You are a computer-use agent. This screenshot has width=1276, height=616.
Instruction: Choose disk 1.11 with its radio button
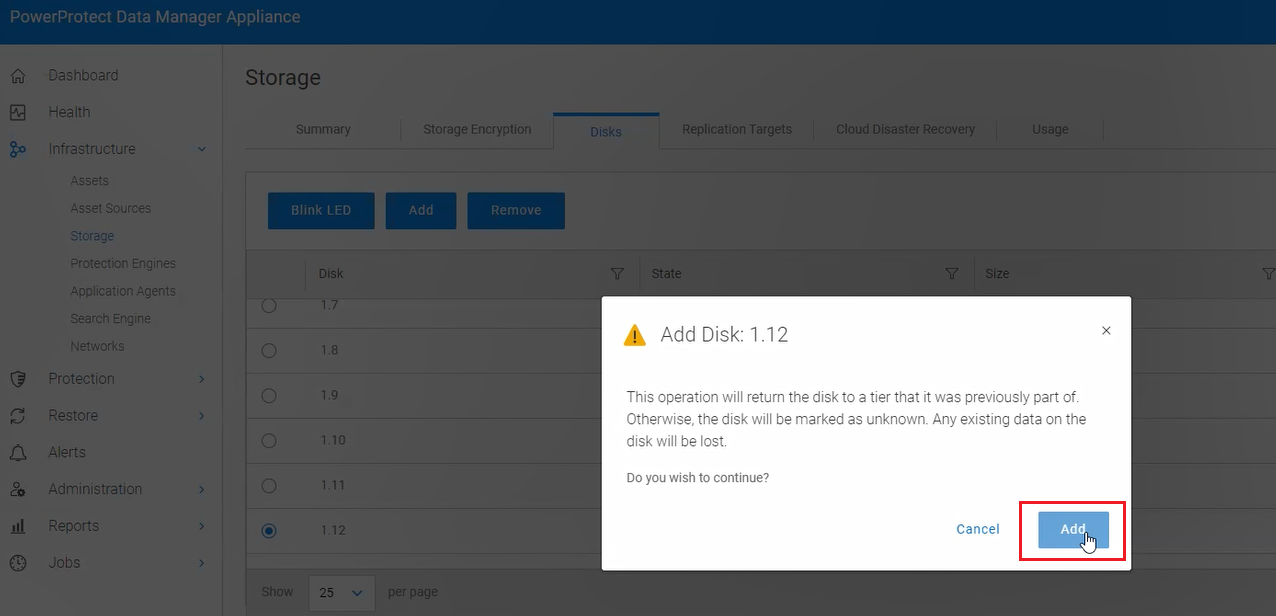[x=268, y=485]
